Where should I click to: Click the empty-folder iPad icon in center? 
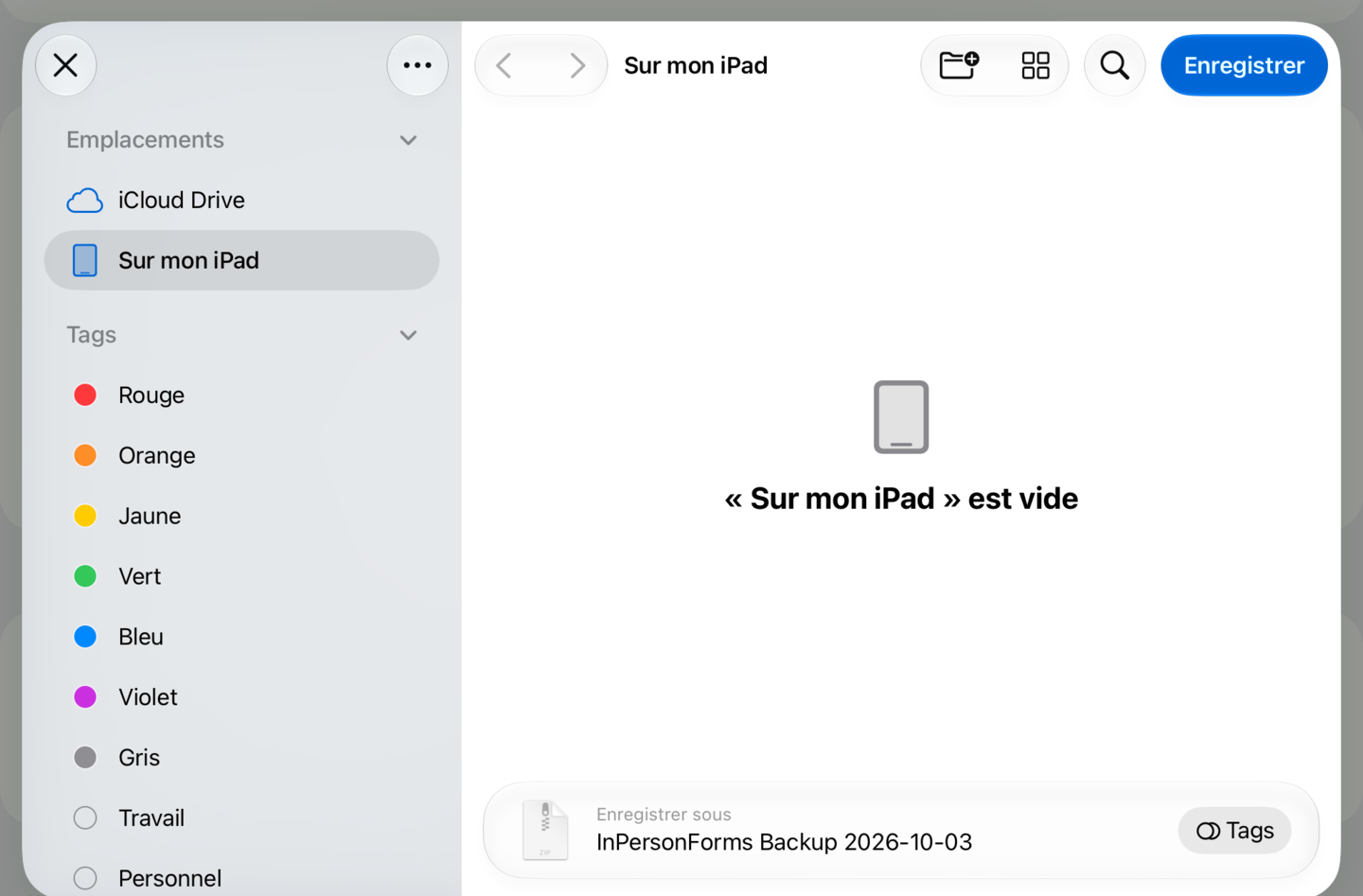coord(901,417)
